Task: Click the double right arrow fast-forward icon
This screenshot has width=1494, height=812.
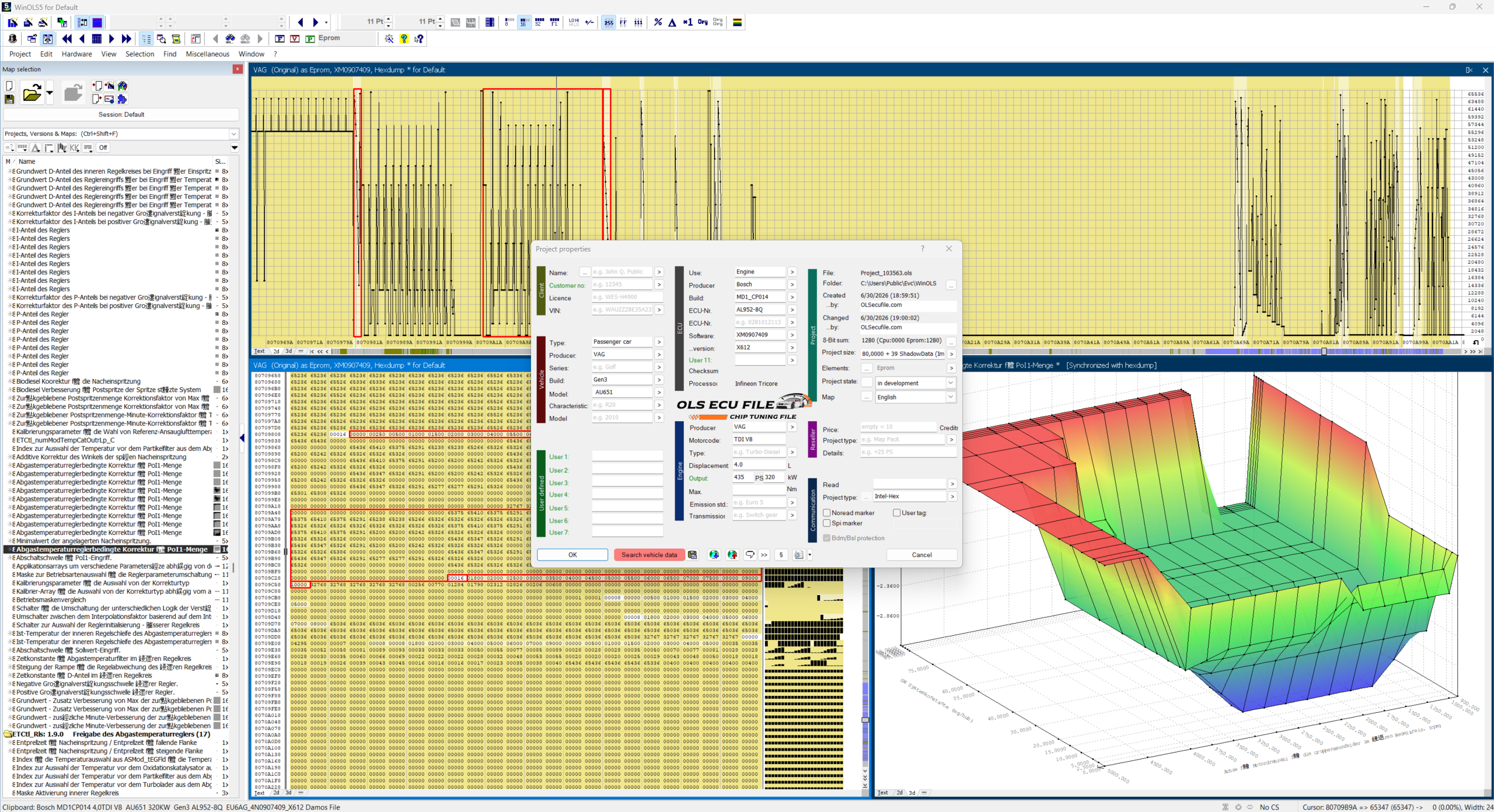Action: (x=127, y=38)
